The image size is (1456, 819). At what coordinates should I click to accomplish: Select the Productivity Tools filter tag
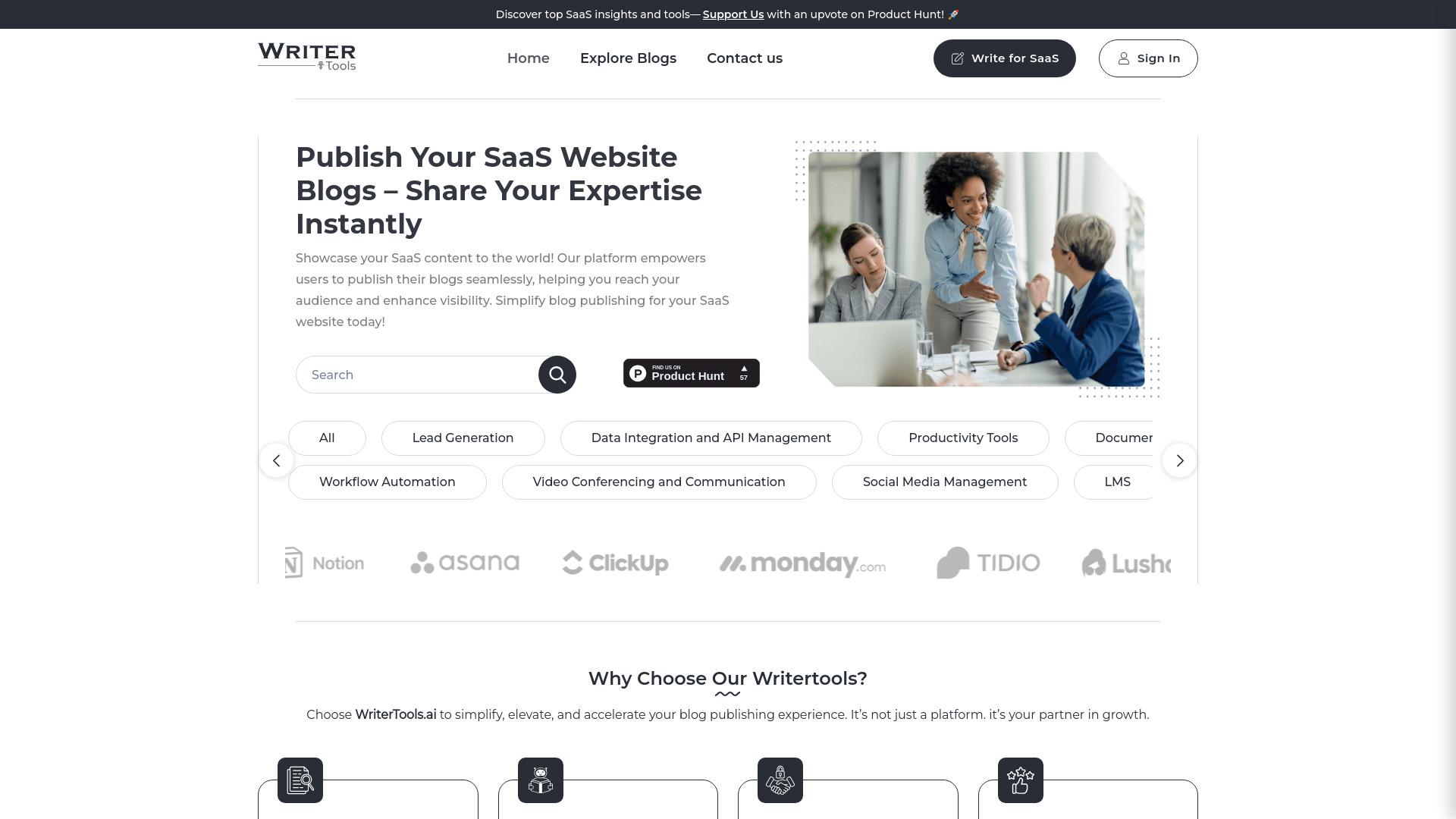[963, 437]
